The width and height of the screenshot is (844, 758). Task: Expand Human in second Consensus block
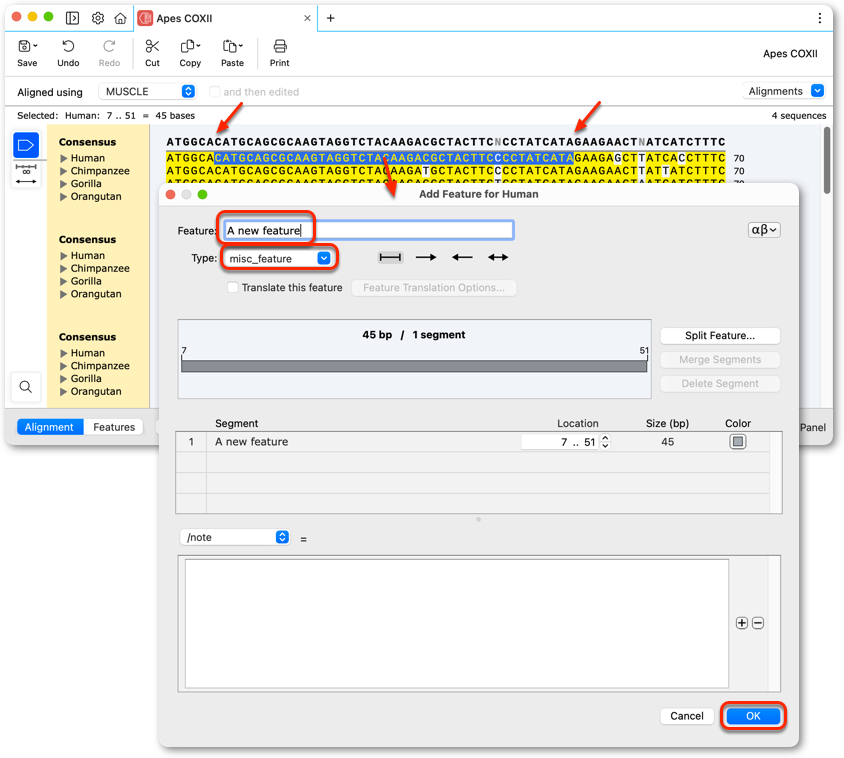pyautogui.click(x=64, y=256)
